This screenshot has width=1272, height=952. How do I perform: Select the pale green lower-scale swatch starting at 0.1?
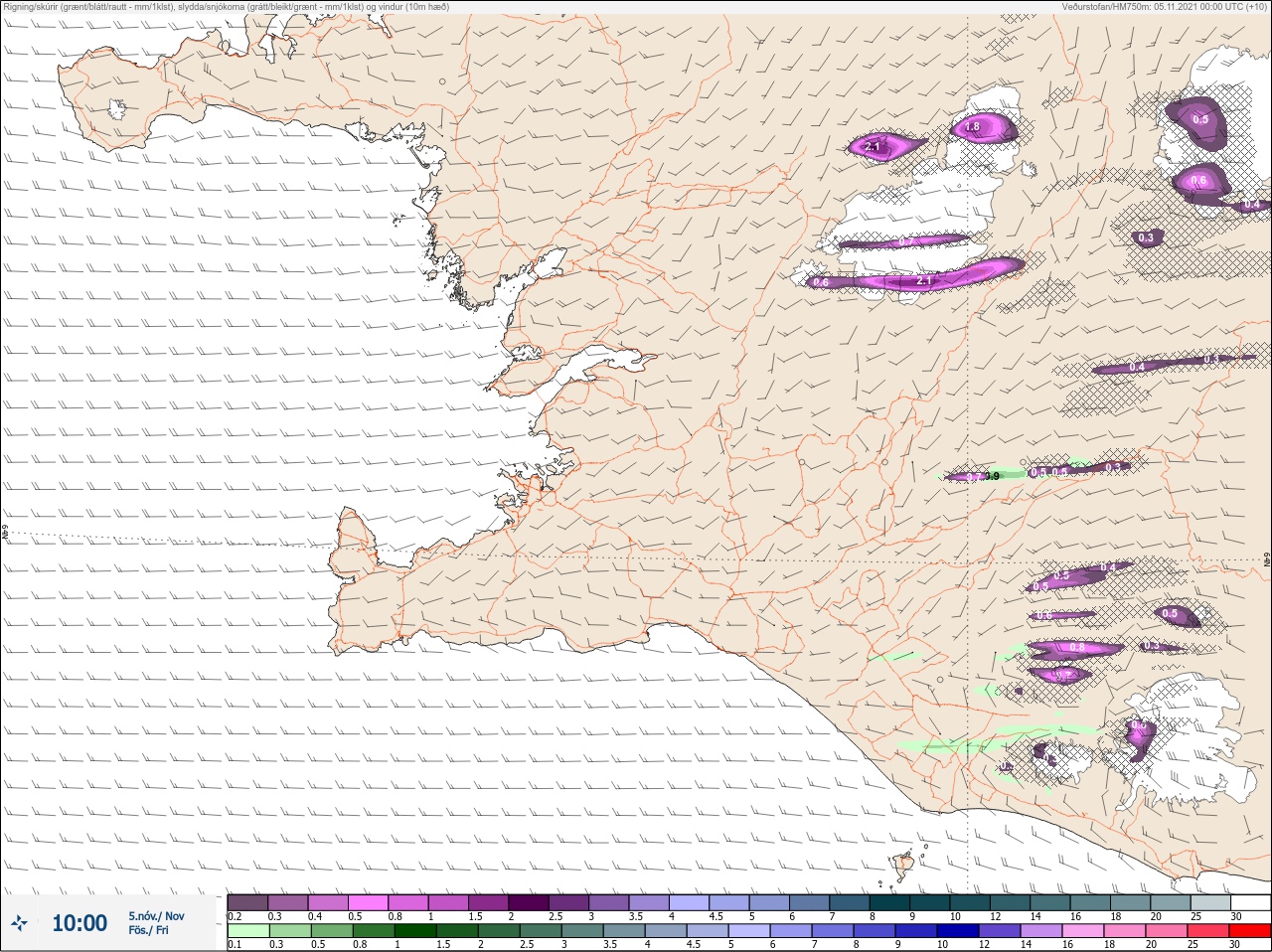pyautogui.click(x=247, y=931)
